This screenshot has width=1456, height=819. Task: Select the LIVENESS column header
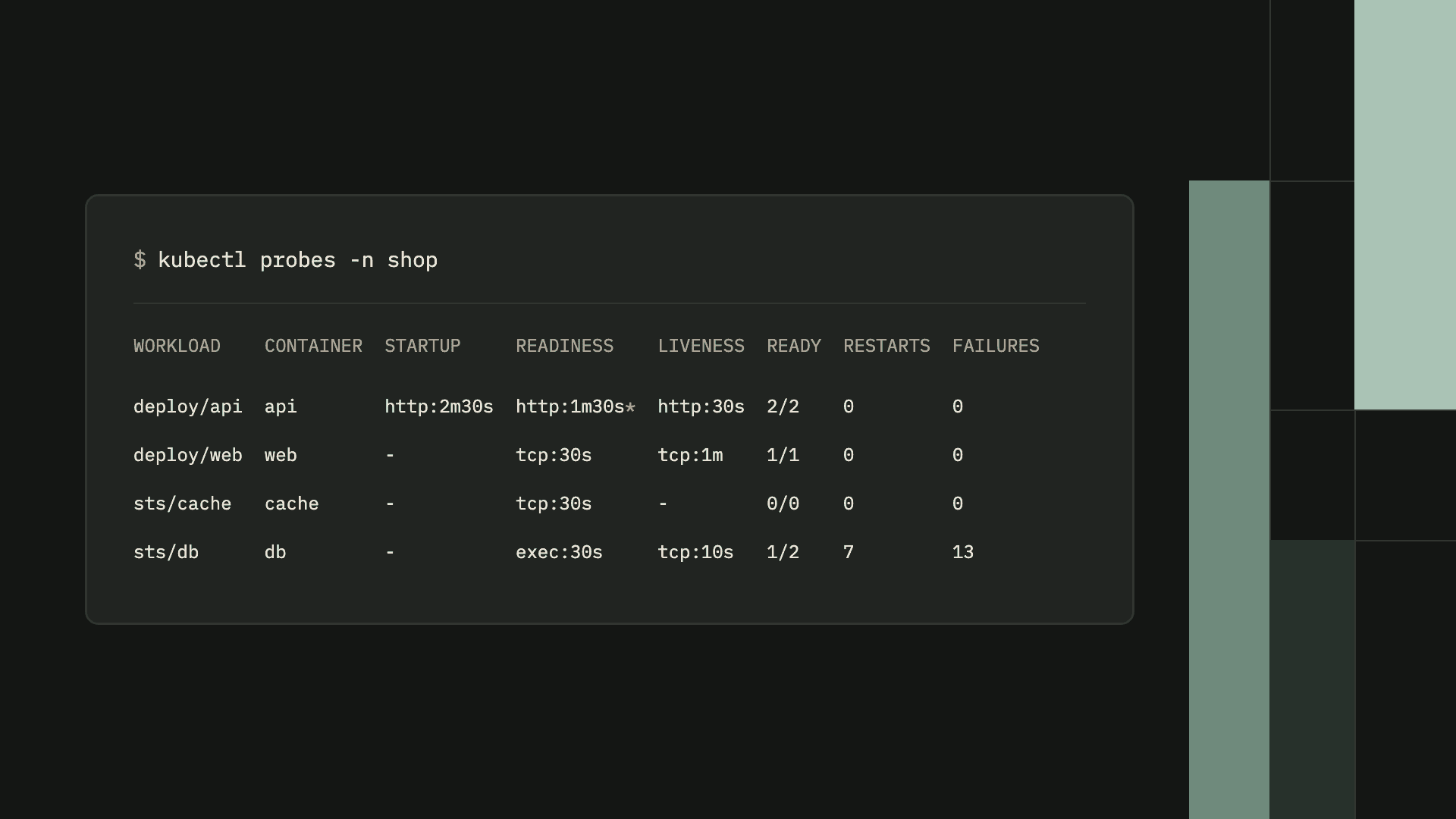click(x=701, y=346)
